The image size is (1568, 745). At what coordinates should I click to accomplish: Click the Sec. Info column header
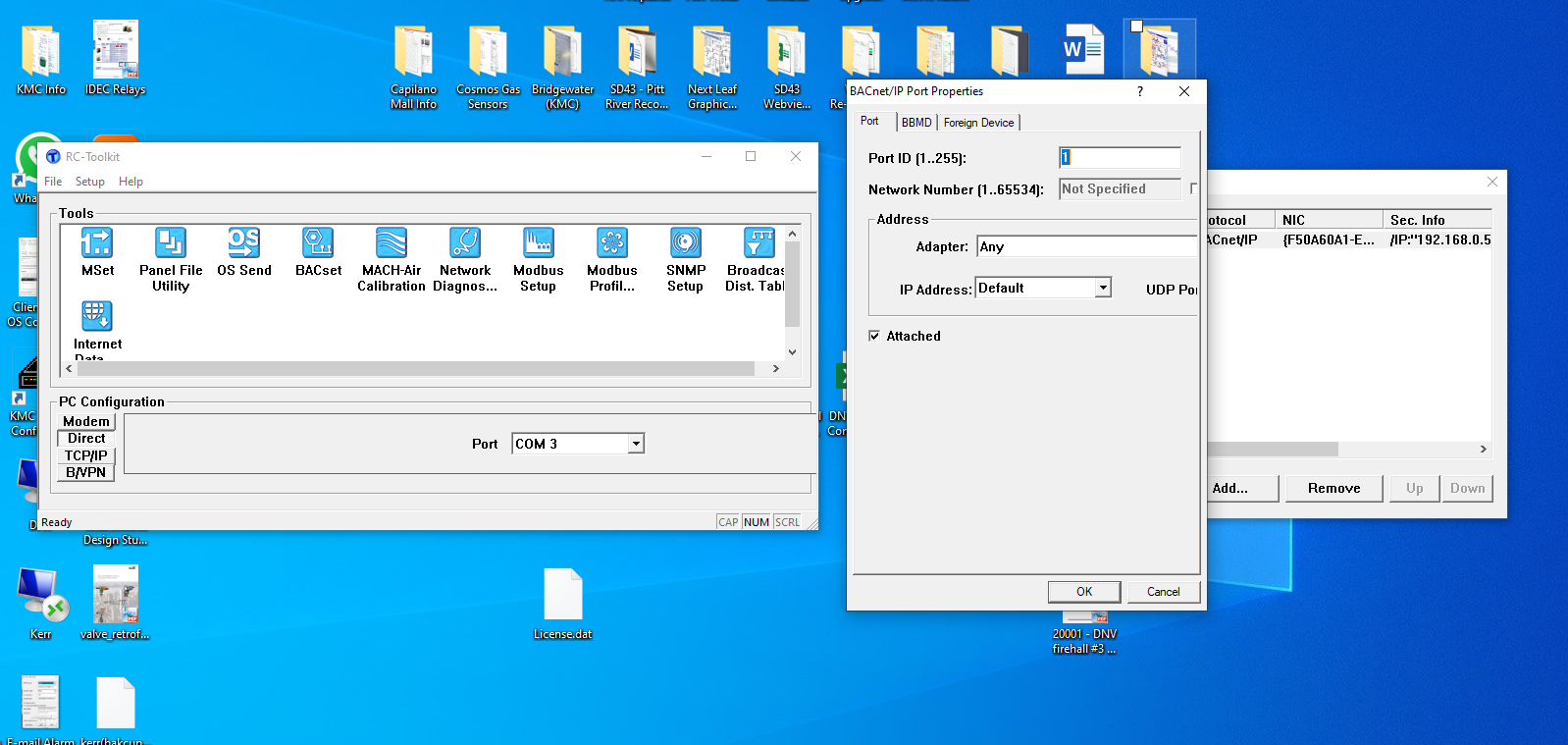coord(1437,220)
